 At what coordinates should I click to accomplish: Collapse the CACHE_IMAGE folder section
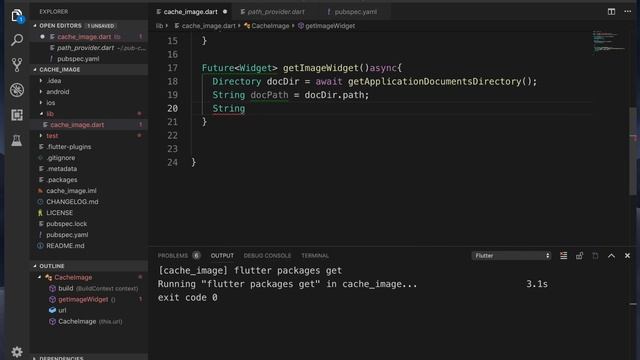coord(35,70)
